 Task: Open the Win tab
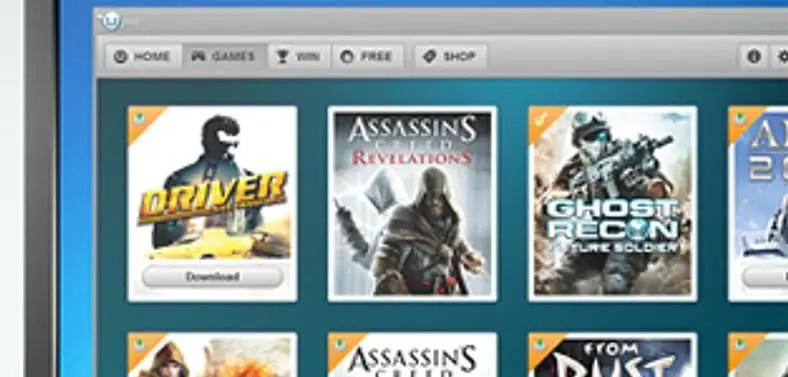pos(299,56)
